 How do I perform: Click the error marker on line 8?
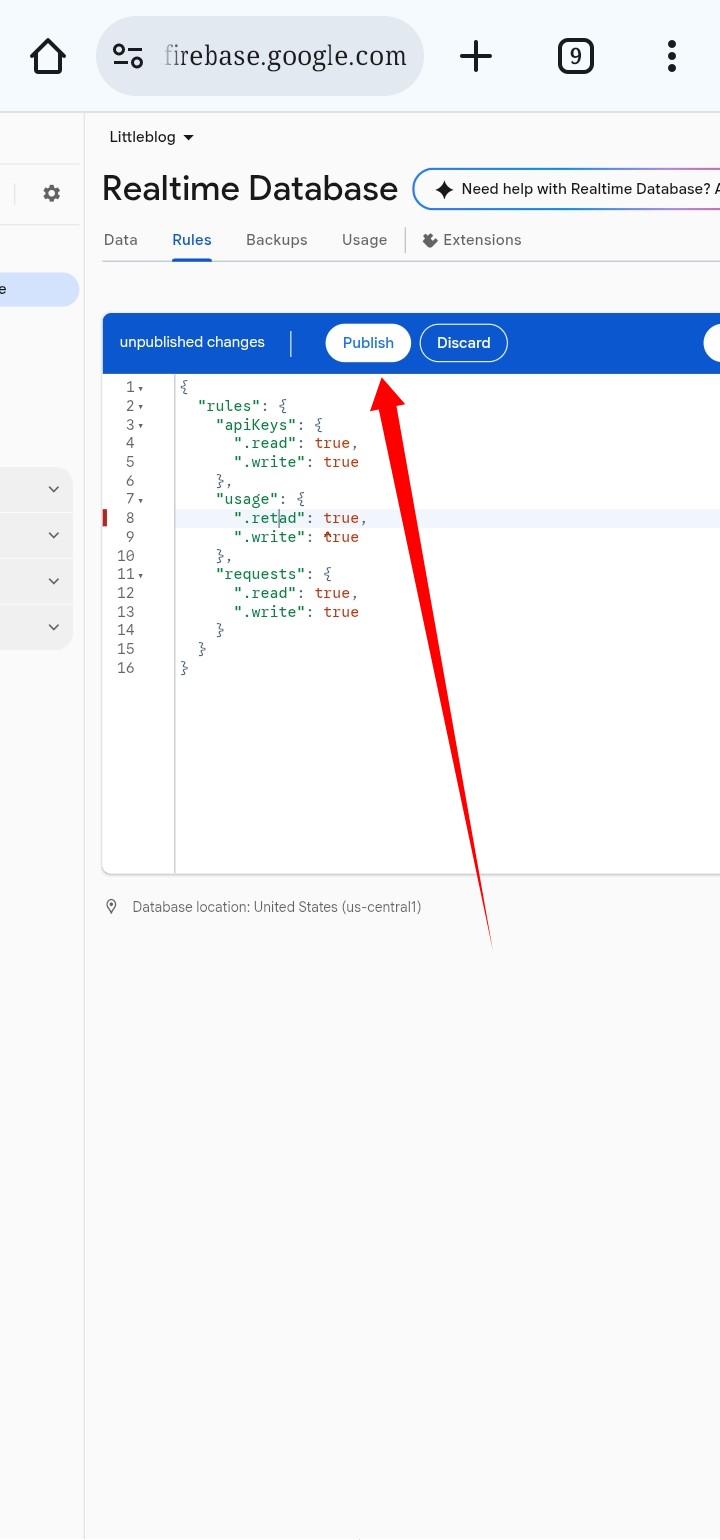pos(104,518)
